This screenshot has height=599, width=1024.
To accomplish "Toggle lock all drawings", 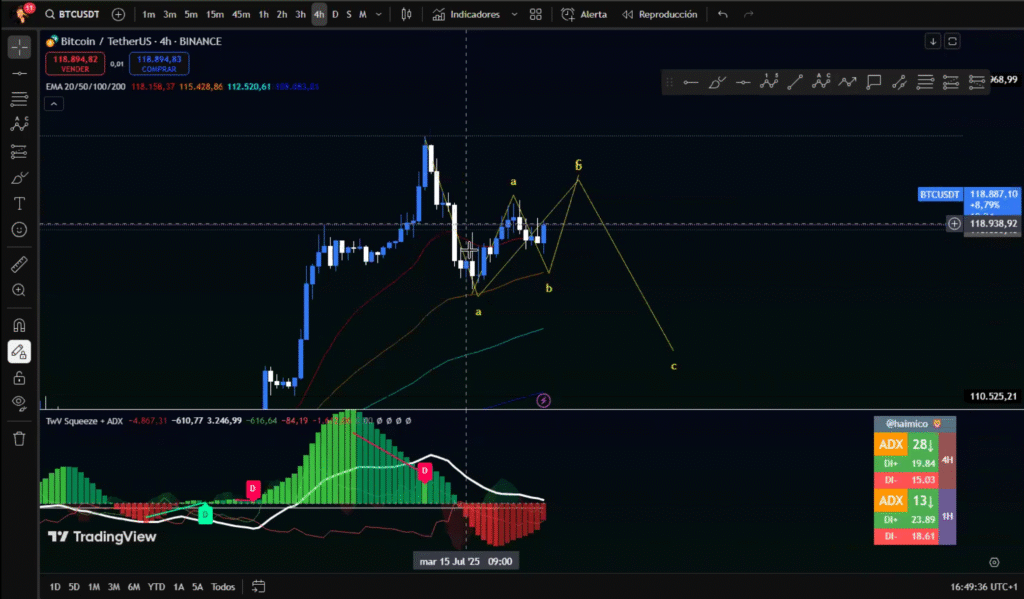I will click(19, 378).
